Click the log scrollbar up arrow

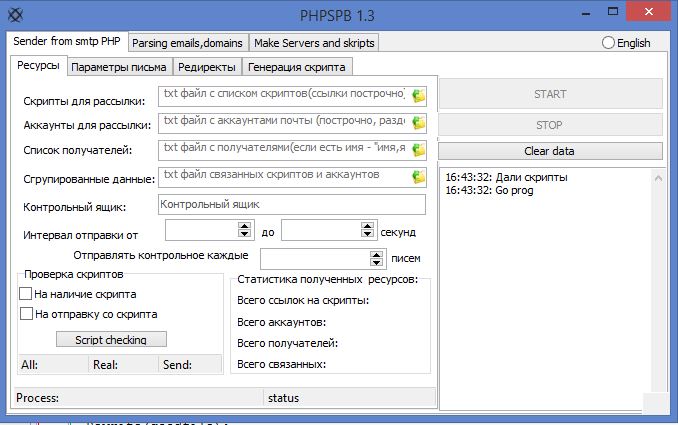(658, 178)
